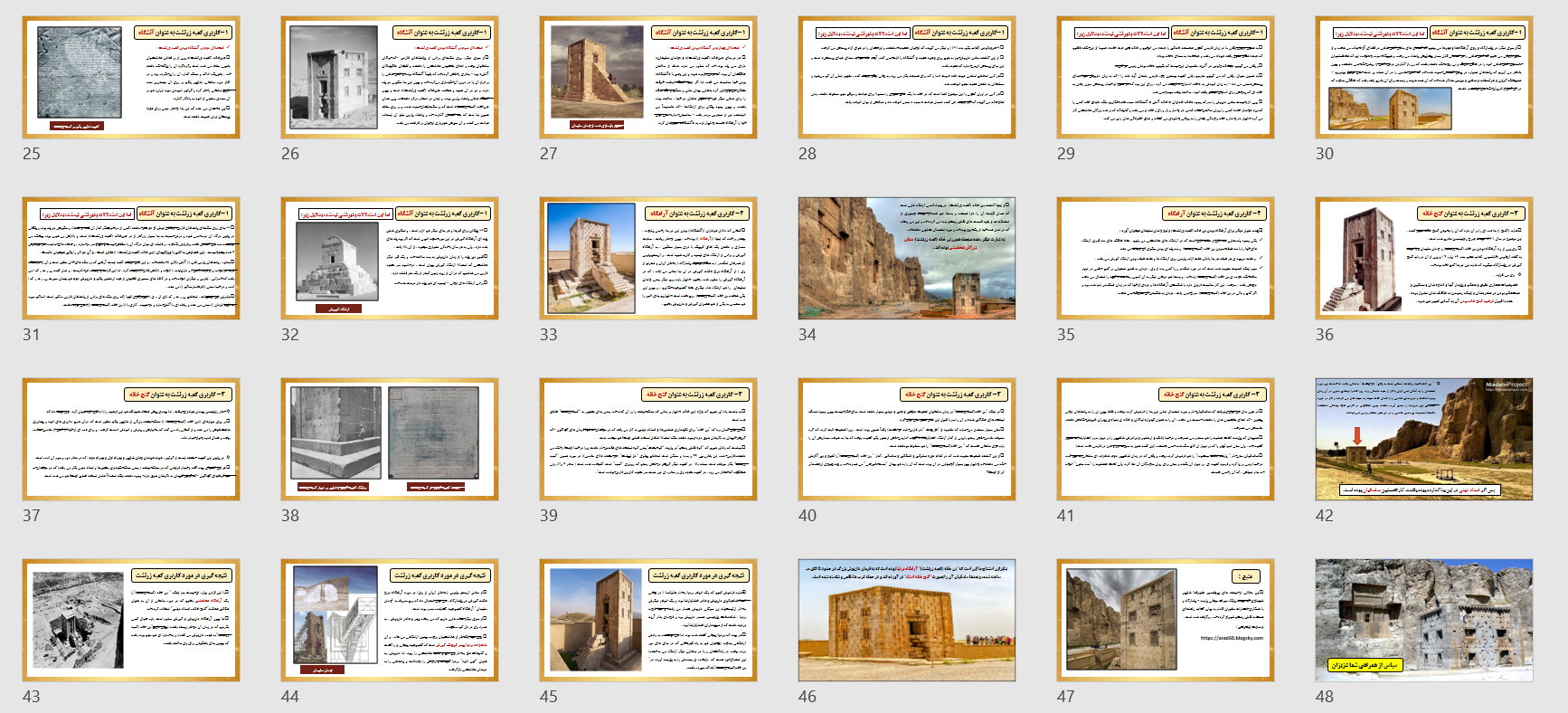Select final slide 48 with yellow caption
This screenshot has height=713, width=1568.
pos(1424,621)
